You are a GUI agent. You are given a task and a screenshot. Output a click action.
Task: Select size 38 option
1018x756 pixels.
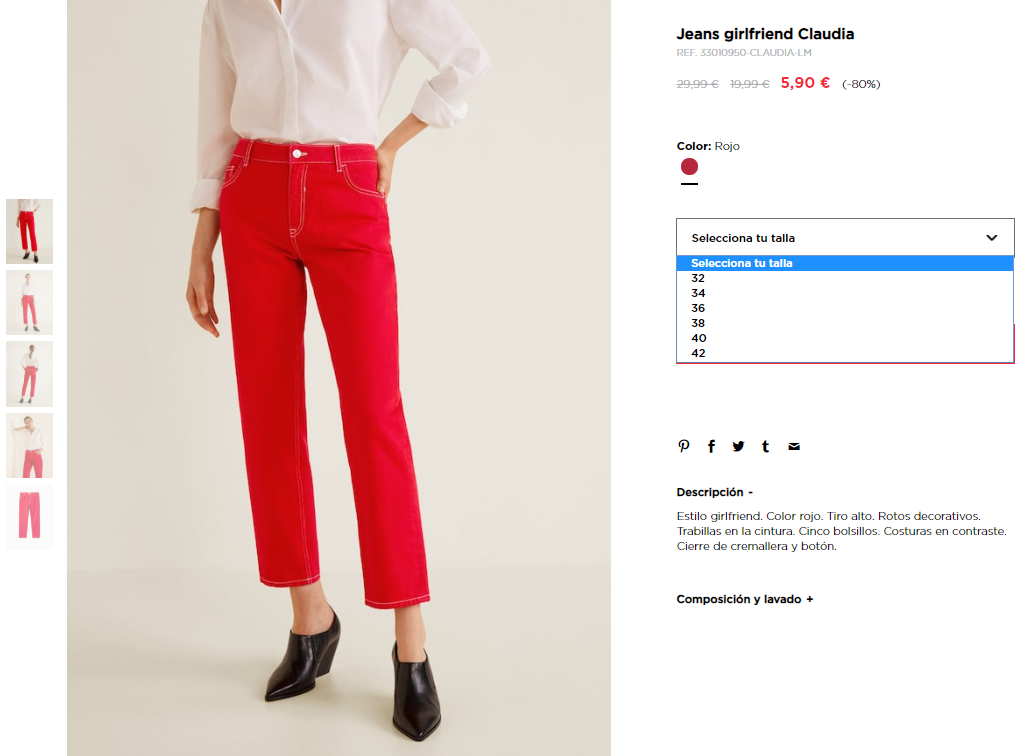[845, 323]
